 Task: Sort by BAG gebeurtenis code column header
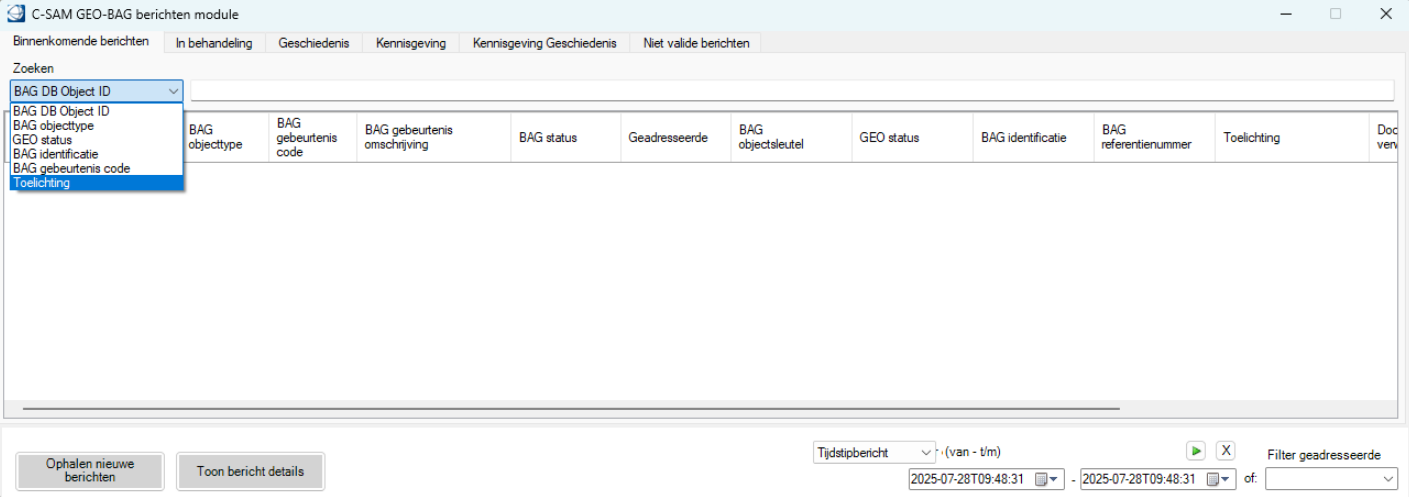point(313,137)
